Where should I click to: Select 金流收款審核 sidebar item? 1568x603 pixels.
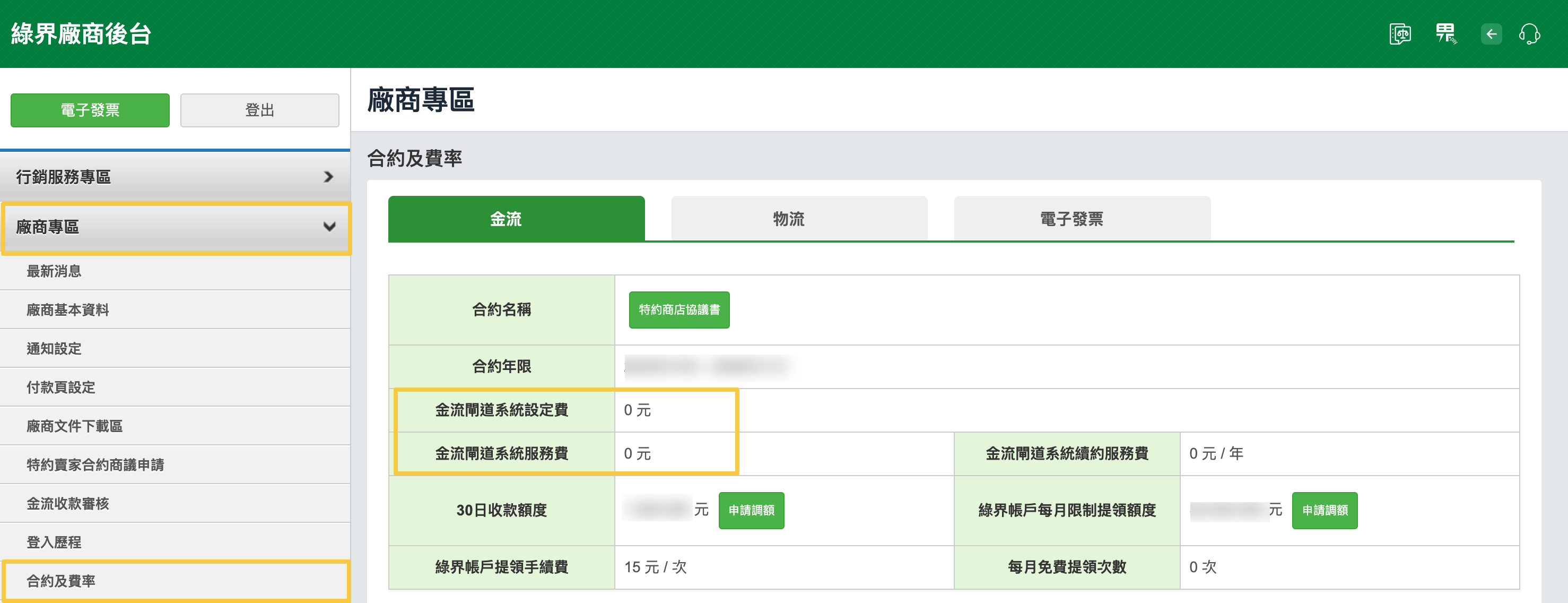click(x=67, y=503)
